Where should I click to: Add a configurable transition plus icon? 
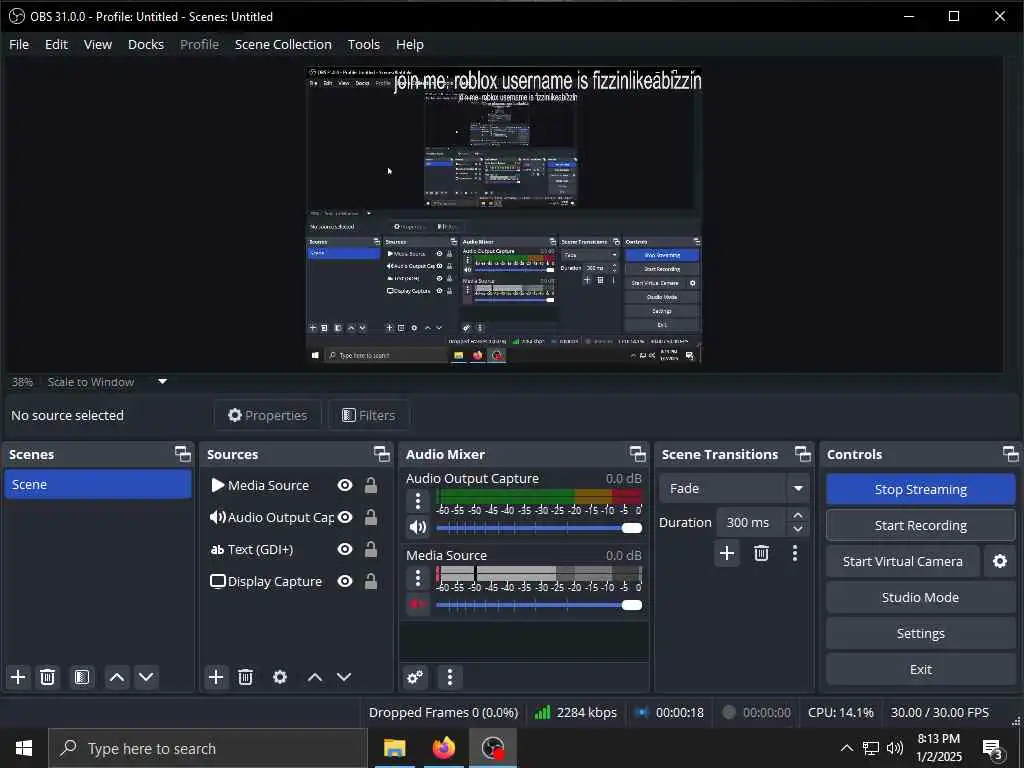pyautogui.click(x=727, y=553)
